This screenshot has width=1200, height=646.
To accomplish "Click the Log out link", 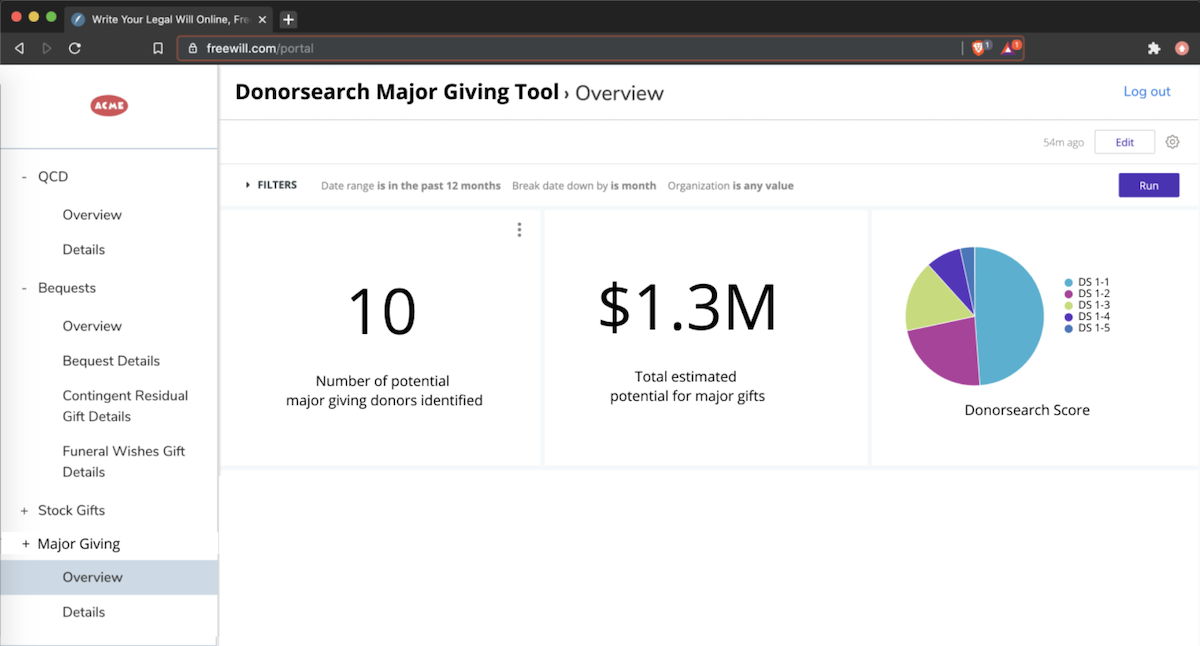I will tap(1146, 92).
